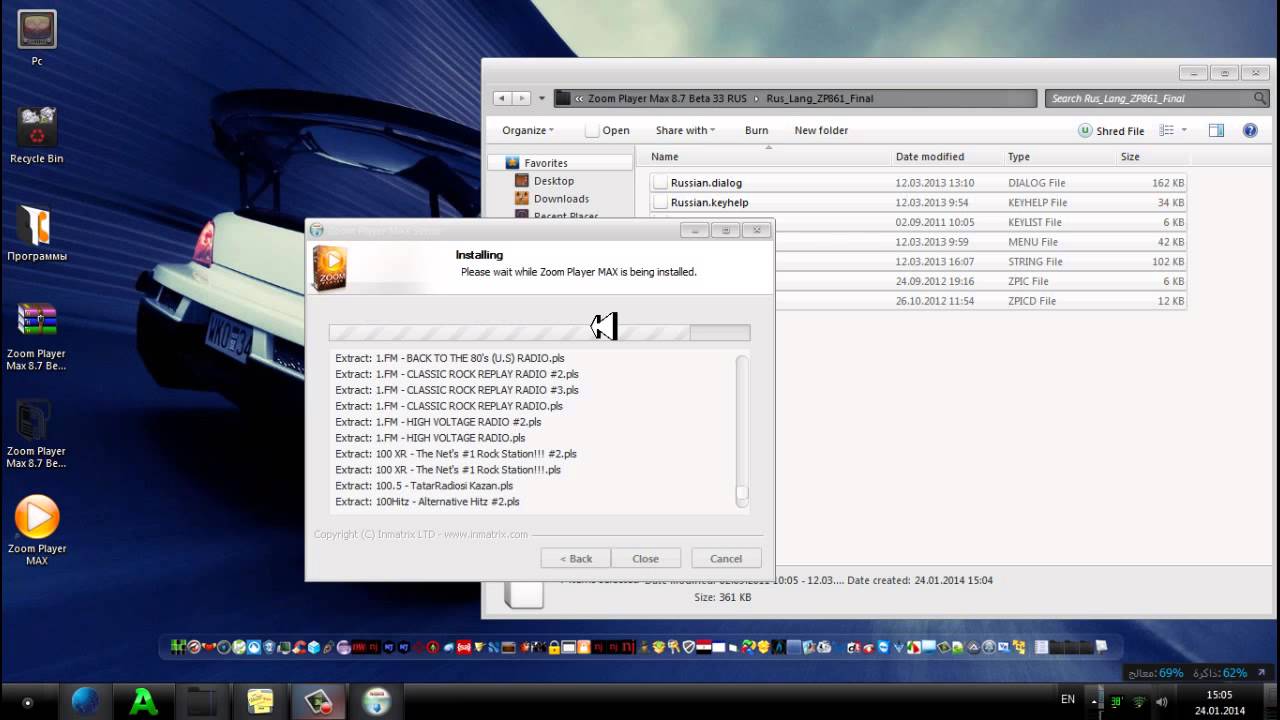Launch the Zoom Player MAX desktop shortcut
The height and width of the screenshot is (720, 1280).
coord(37,531)
